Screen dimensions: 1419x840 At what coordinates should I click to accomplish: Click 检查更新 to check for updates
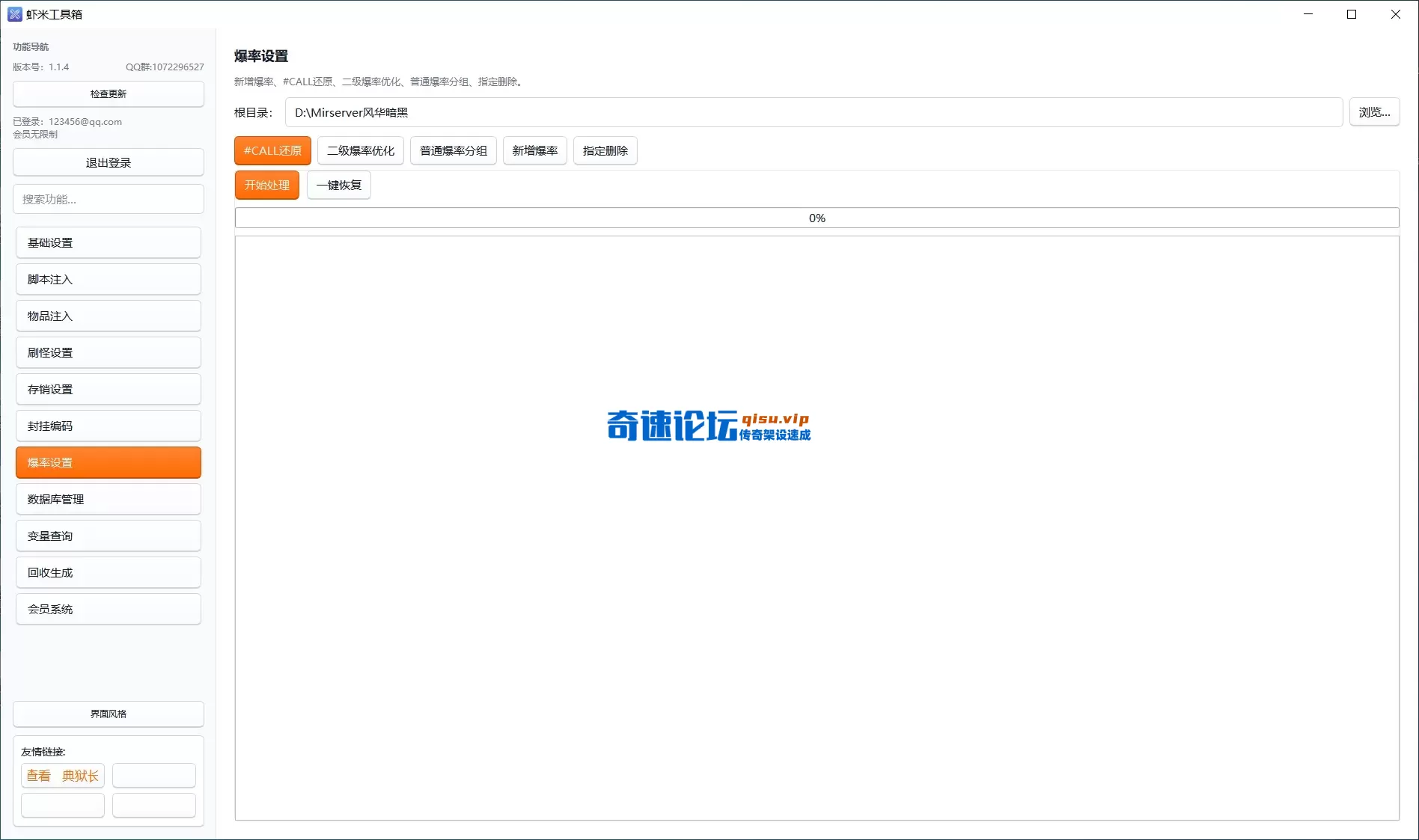(108, 93)
